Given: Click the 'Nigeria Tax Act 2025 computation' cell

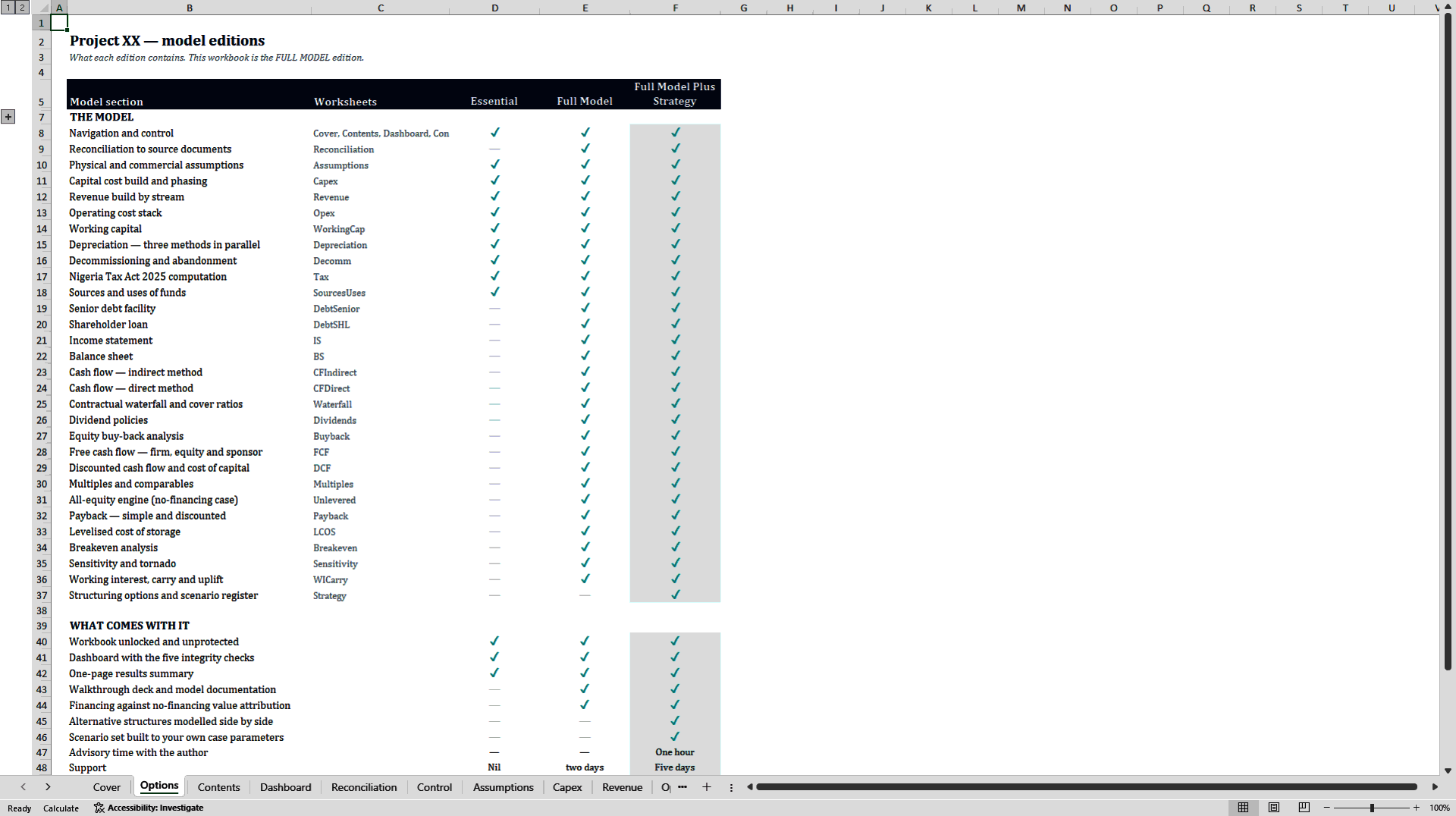Looking at the screenshot, I should tap(189, 277).
